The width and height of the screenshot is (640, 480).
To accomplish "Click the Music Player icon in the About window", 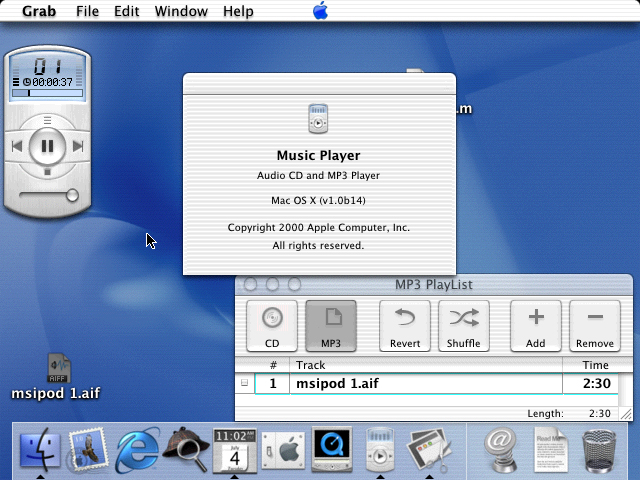I will pyautogui.click(x=318, y=119).
